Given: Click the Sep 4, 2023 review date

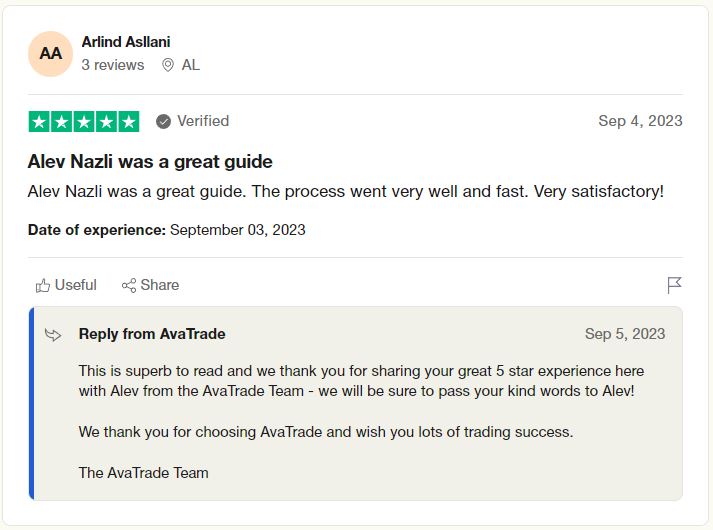Looking at the screenshot, I should [640, 121].
